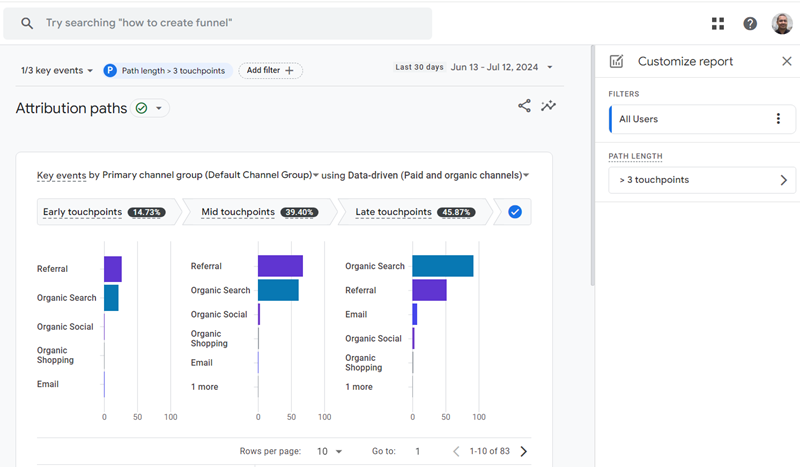The image size is (800, 467).
Task: Open the Google apps grid icon
Action: pos(718,23)
